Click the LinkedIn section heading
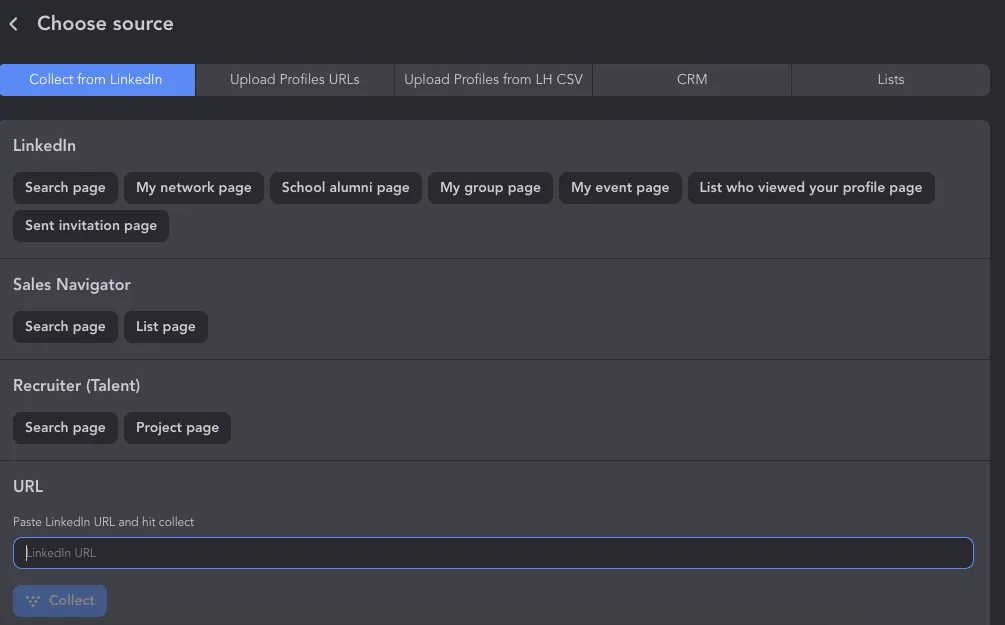Screen dimensions: 1005x625 pyautogui.click(x=44, y=146)
